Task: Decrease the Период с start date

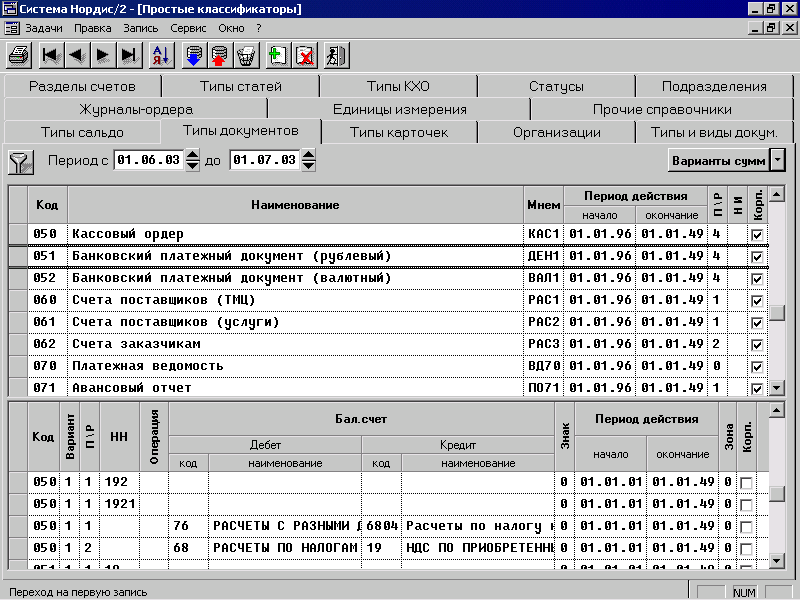Action: [x=192, y=165]
